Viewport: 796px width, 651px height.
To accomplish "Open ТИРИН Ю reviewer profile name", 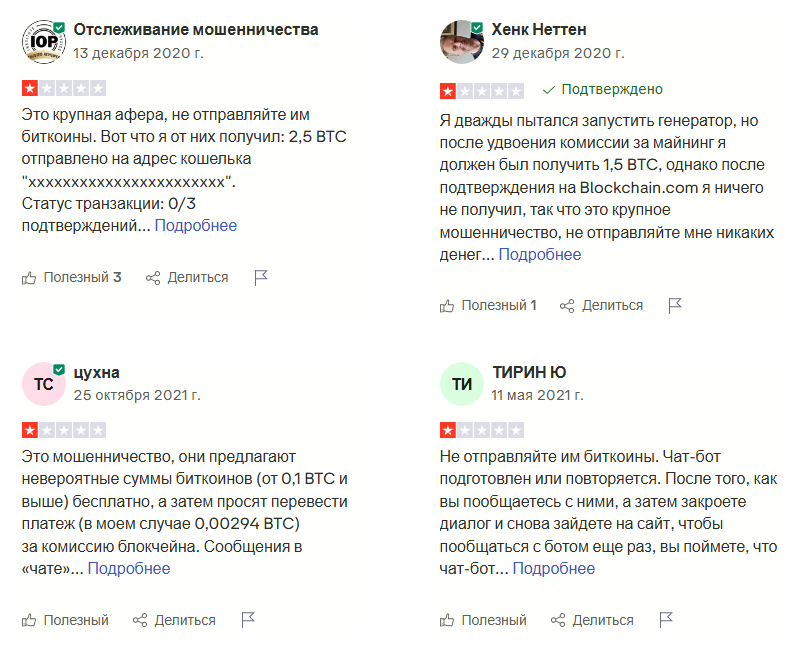I will pyautogui.click(x=530, y=372).
